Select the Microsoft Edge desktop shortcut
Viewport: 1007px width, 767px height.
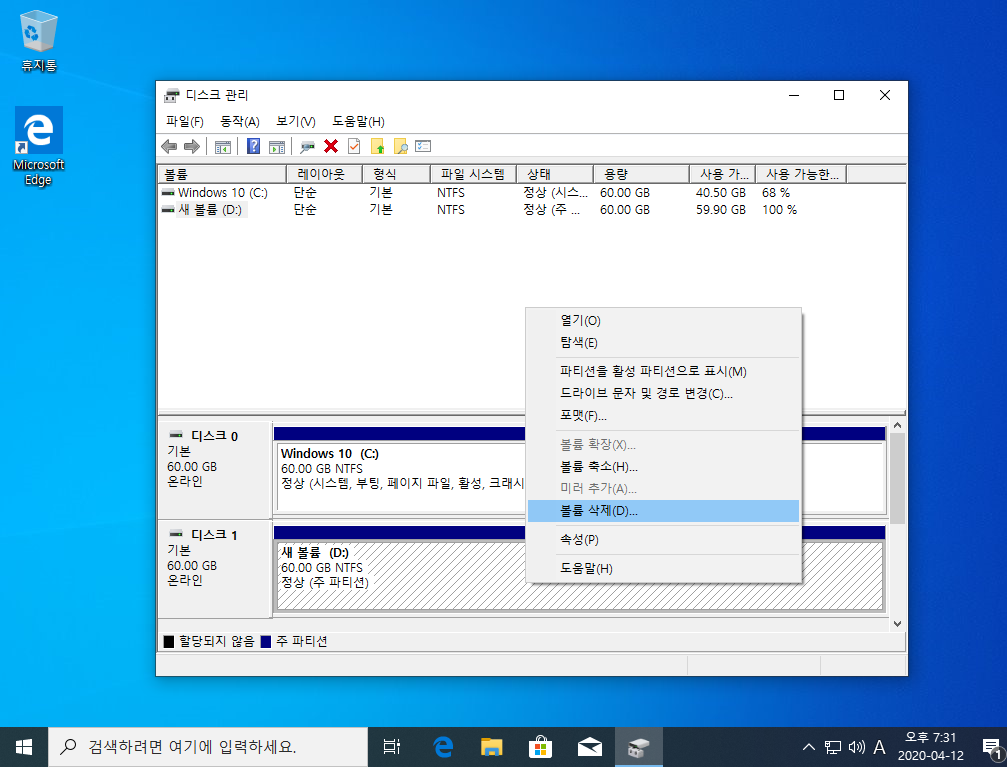39,147
